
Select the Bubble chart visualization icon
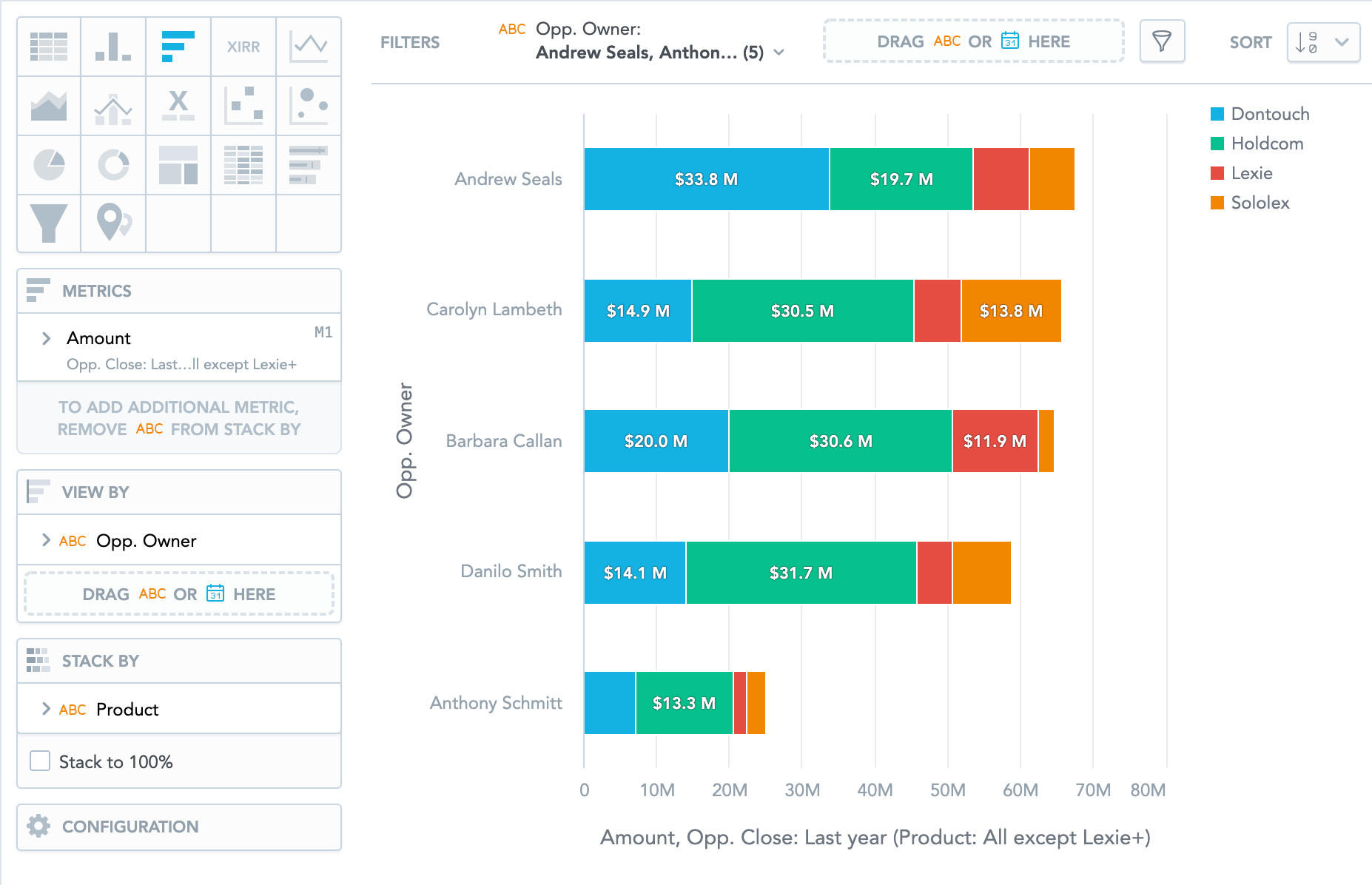coord(309,106)
